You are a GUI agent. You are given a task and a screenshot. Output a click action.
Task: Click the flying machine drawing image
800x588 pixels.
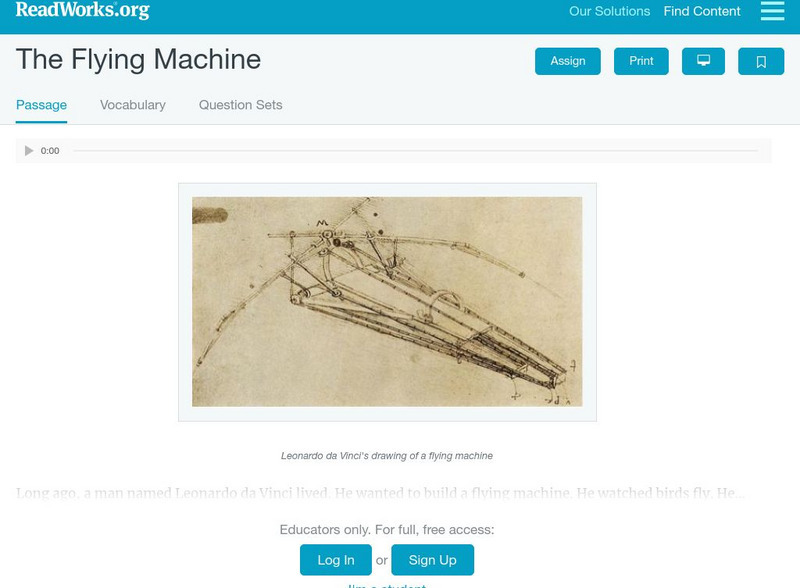pos(387,302)
